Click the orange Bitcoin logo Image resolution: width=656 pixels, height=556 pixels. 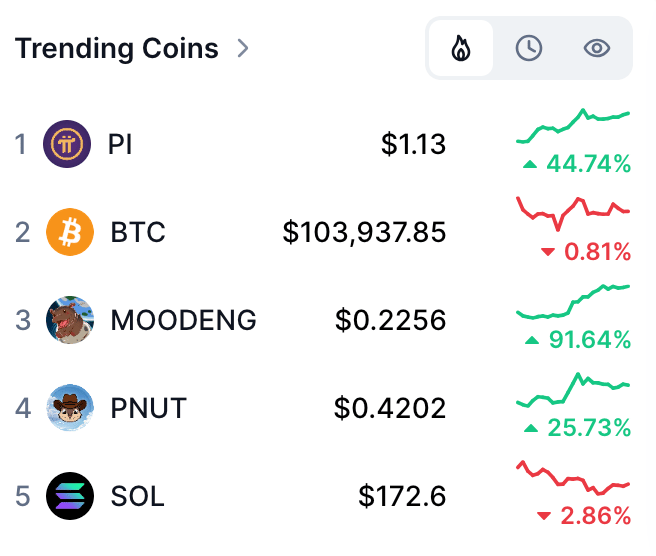pyautogui.click(x=70, y=232)
